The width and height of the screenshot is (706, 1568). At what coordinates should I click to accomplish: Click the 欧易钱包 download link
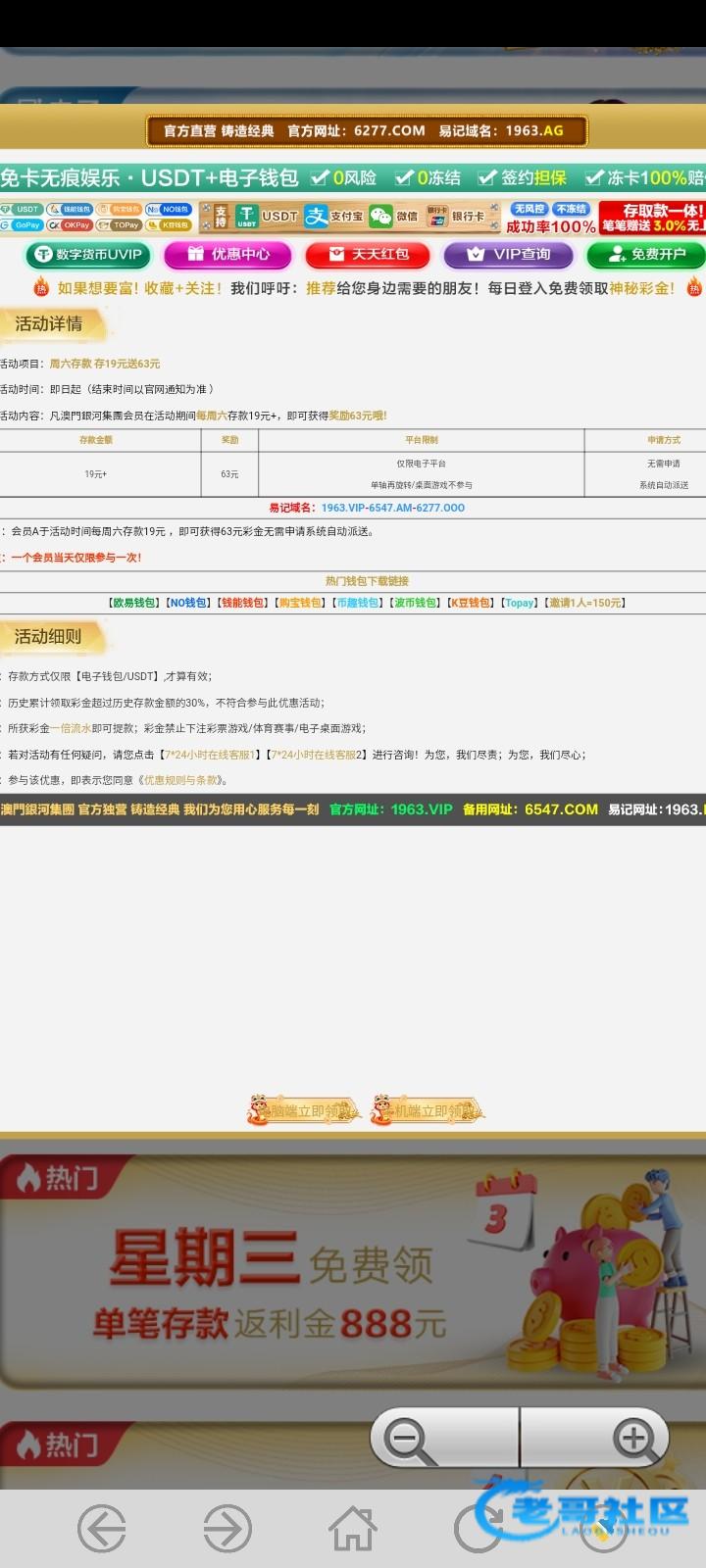[134, 603]
